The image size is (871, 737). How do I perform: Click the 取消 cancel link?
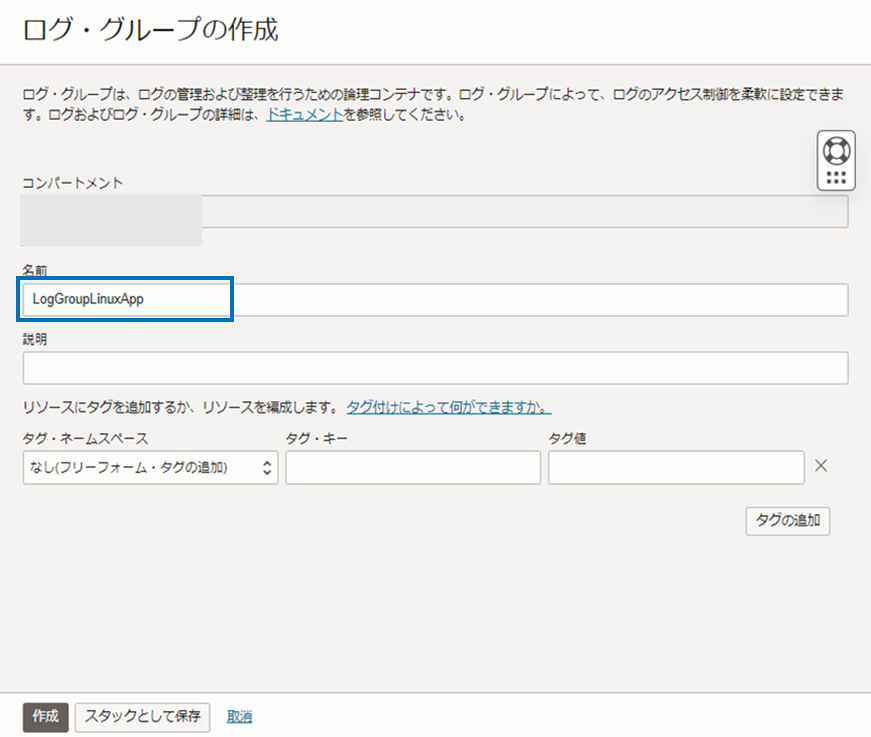tap(239, 717)
